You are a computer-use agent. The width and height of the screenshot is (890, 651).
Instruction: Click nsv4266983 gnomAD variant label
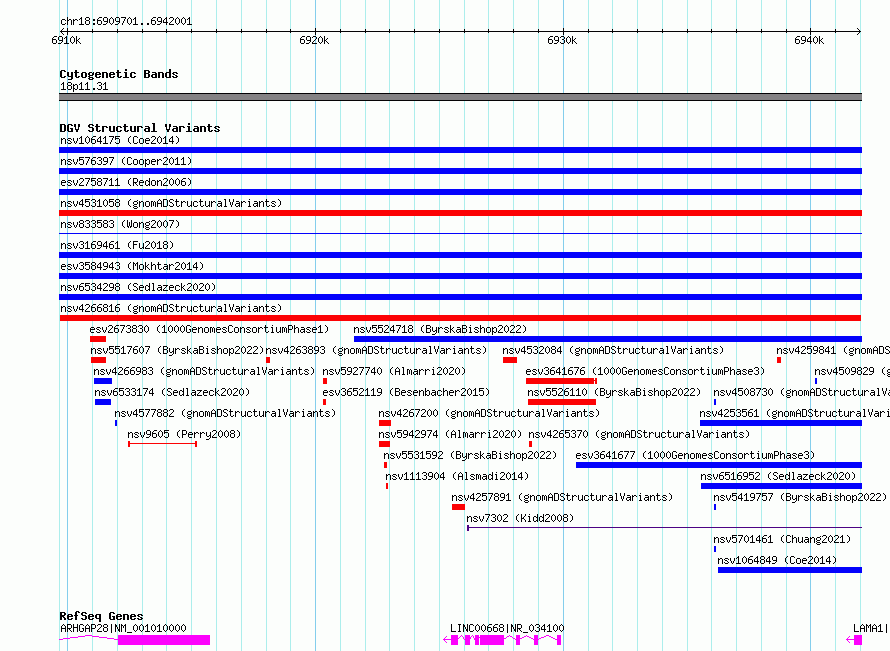coord(204,371)
